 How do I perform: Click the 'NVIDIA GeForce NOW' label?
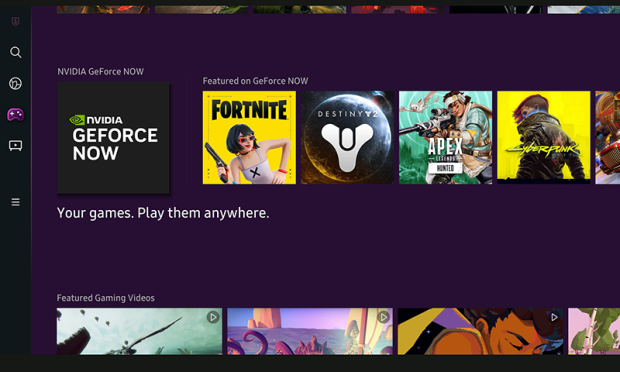point(100,72)
